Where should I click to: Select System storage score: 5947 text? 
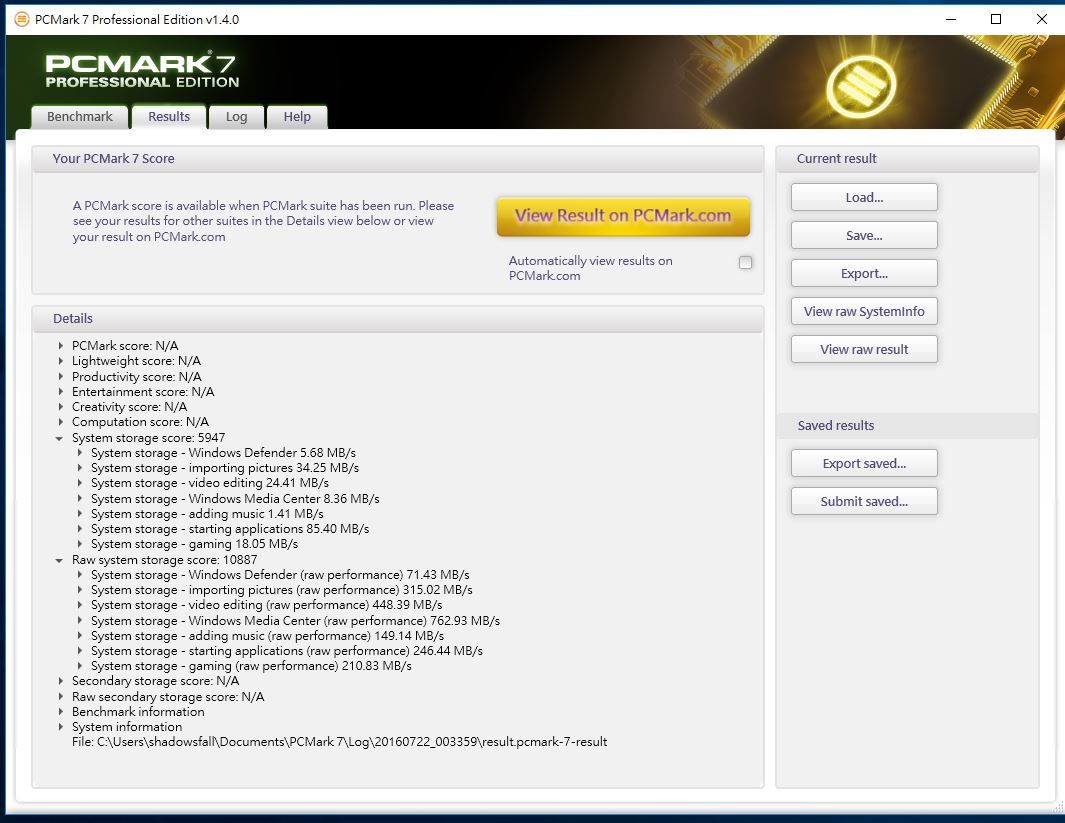[x=148, y=438]
